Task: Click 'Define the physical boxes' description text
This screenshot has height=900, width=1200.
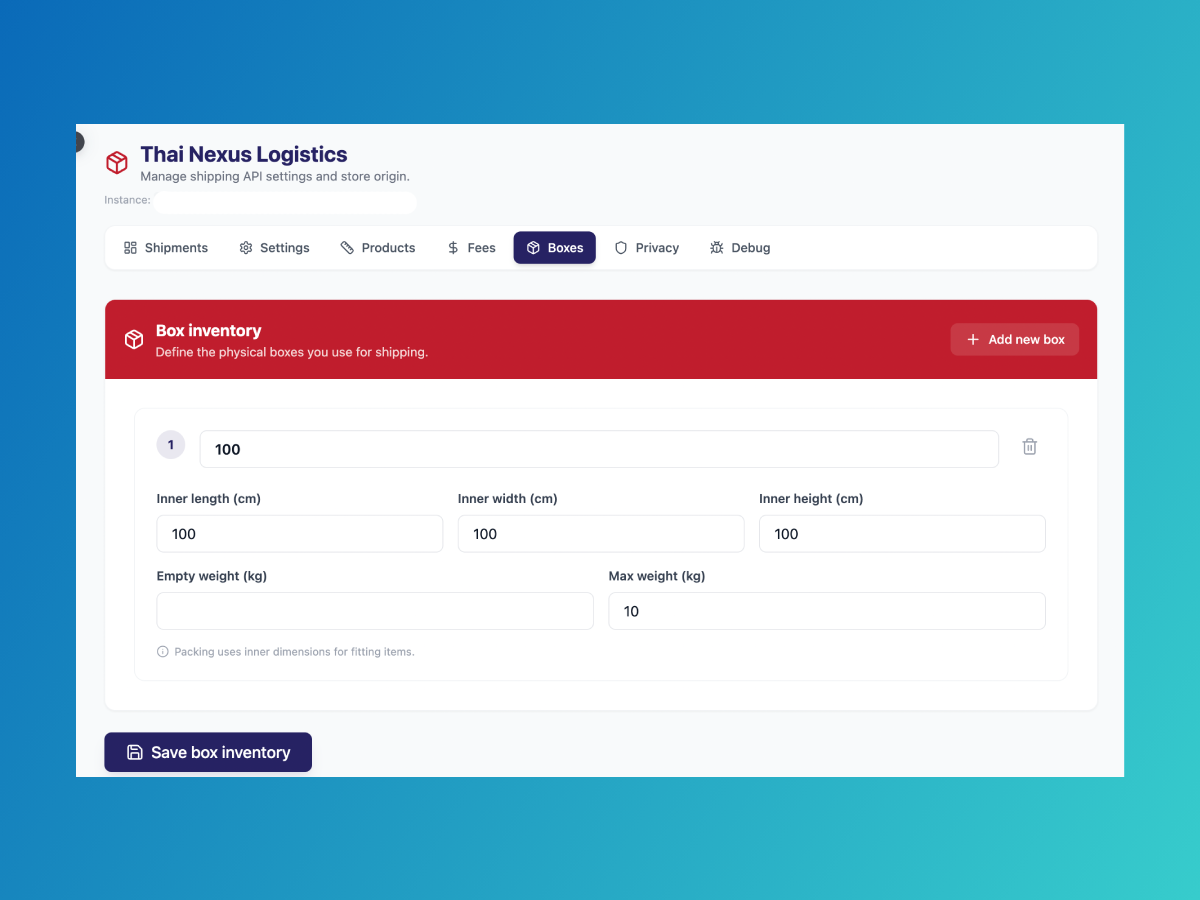Action: coord(292,352)
